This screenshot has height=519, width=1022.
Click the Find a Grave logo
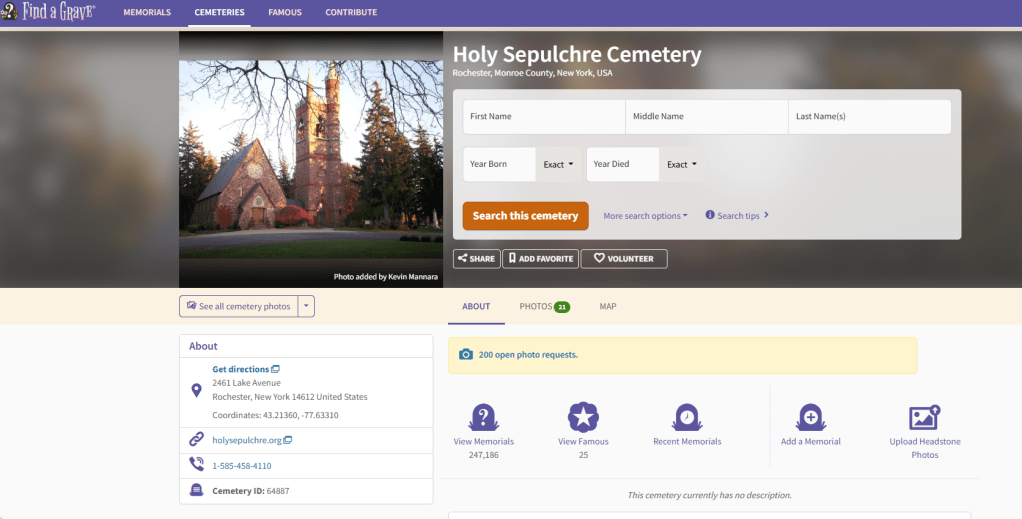point(48,12)
